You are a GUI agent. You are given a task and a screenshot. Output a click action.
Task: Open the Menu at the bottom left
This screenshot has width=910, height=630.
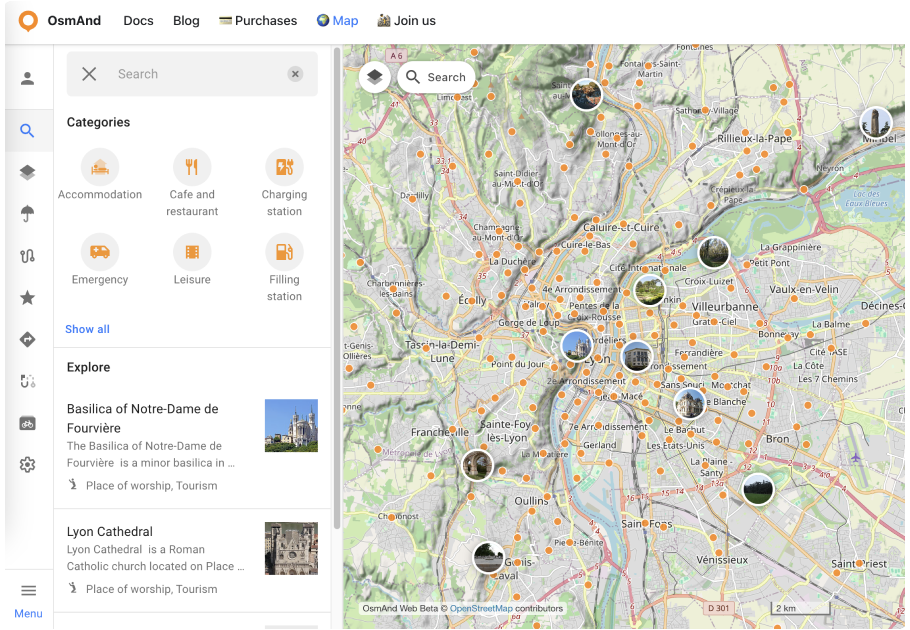coord(28,597)
